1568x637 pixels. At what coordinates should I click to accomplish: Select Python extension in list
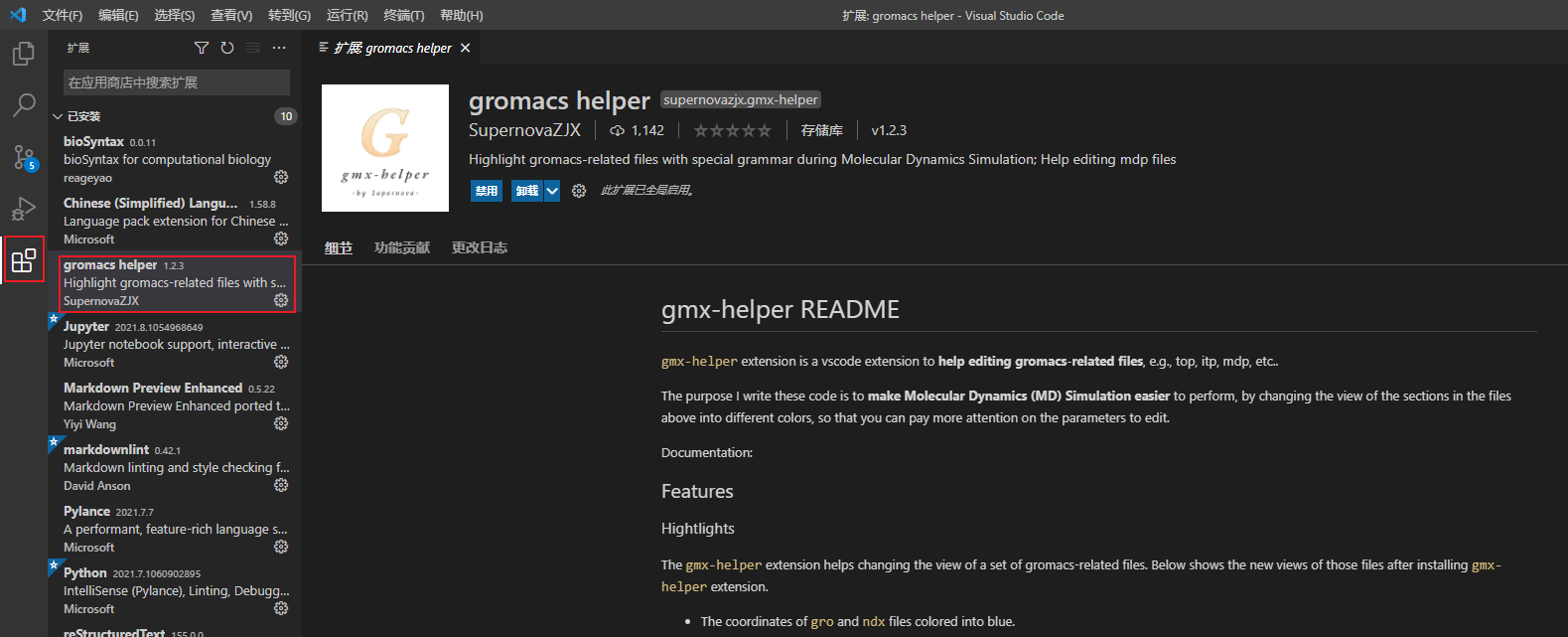coord(174,591)
